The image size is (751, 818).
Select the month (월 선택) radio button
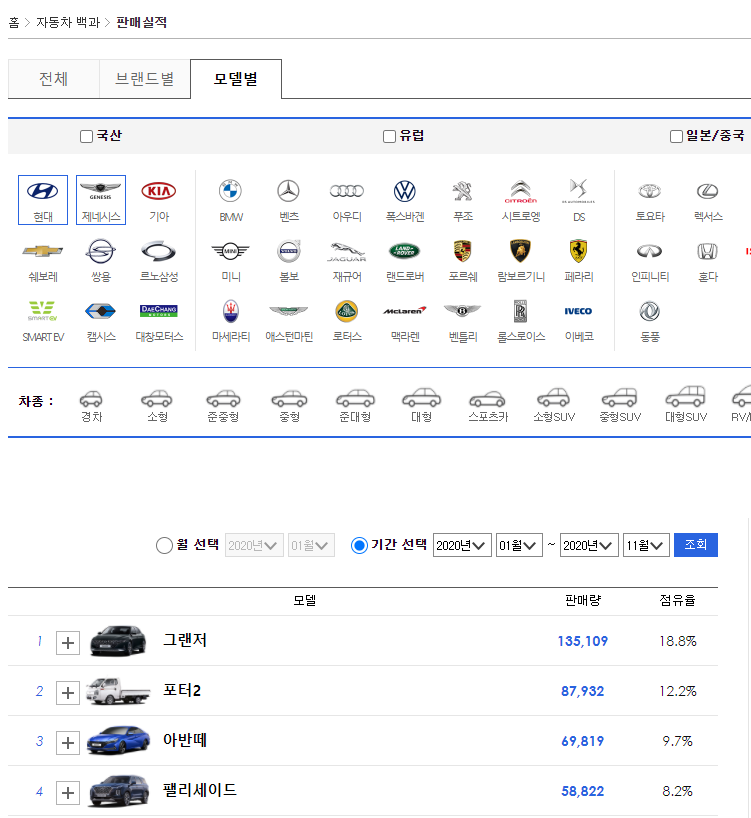click(x=164, y=545)
